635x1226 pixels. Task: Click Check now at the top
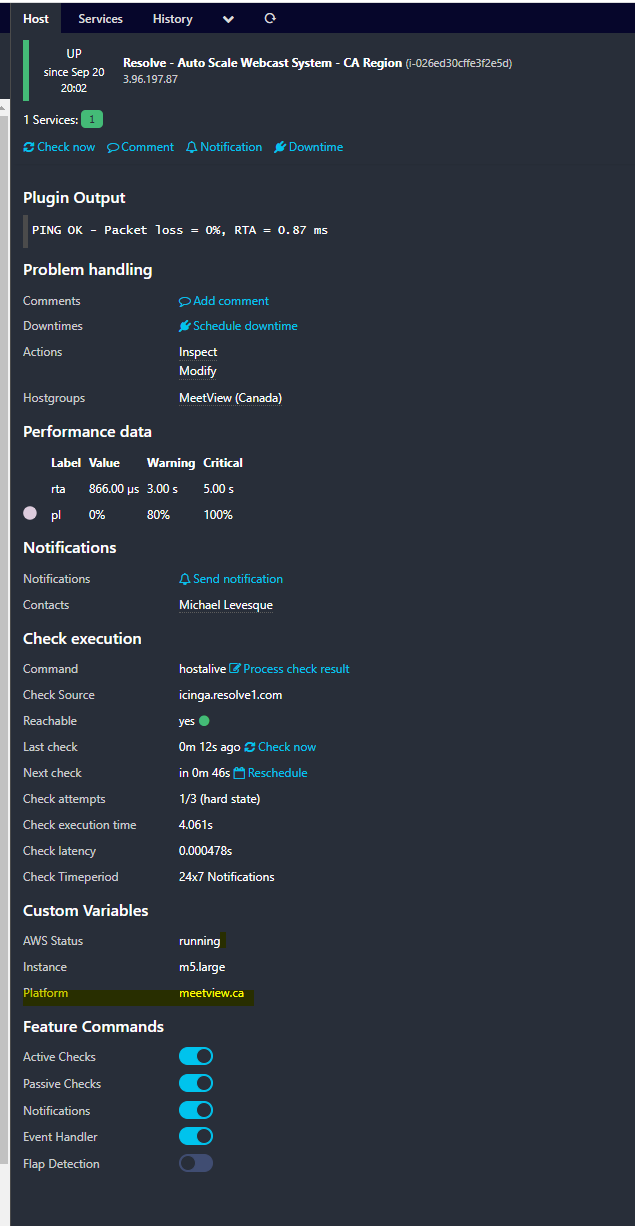coord(59,147)
